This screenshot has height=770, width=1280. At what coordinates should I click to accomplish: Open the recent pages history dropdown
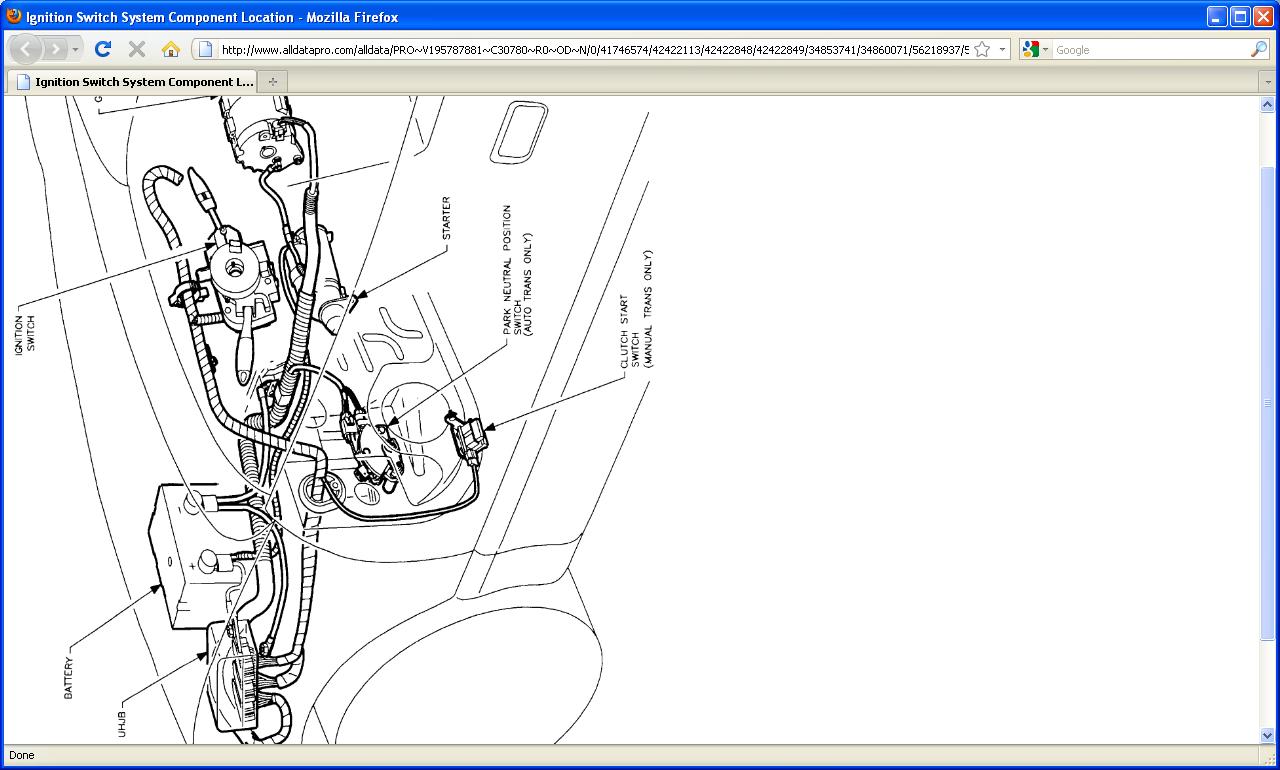click(76, 49)
